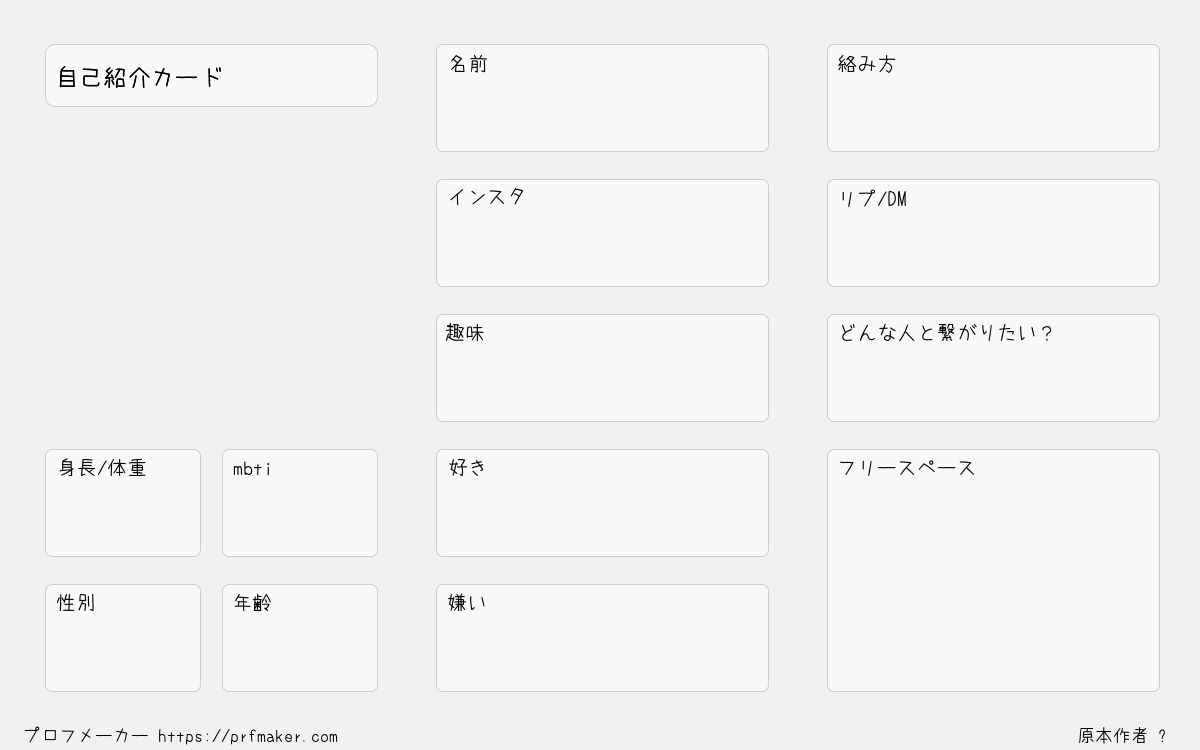
Task: Click the フリースペース label text
Action: coord(907,468)
